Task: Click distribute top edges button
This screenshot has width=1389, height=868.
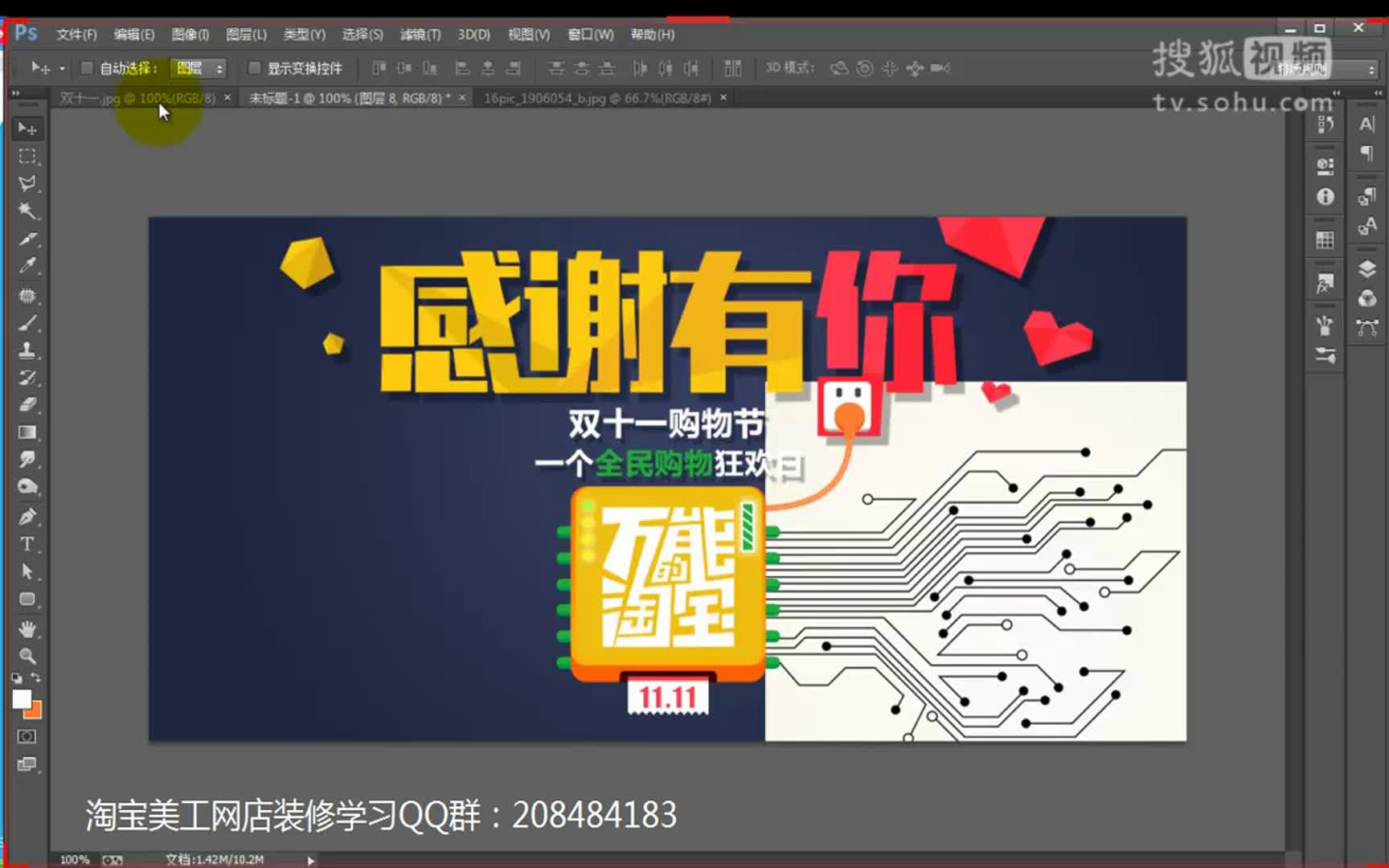Action: [556, 68]
